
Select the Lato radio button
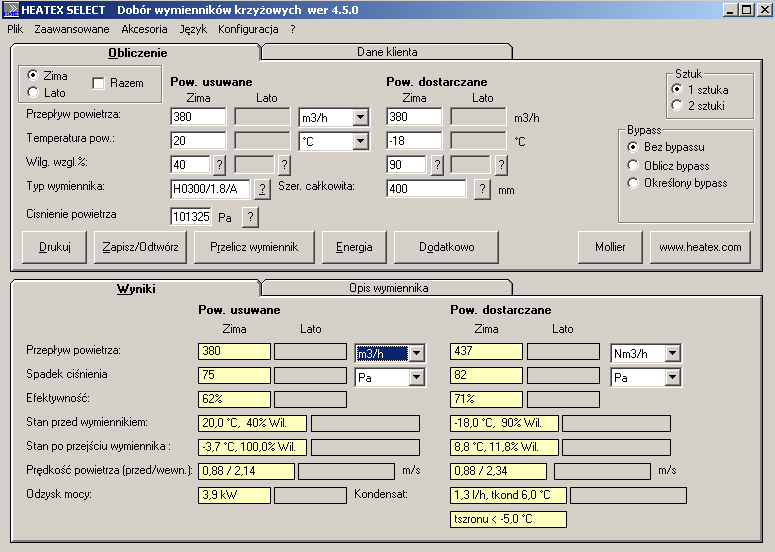coord(33,93)
